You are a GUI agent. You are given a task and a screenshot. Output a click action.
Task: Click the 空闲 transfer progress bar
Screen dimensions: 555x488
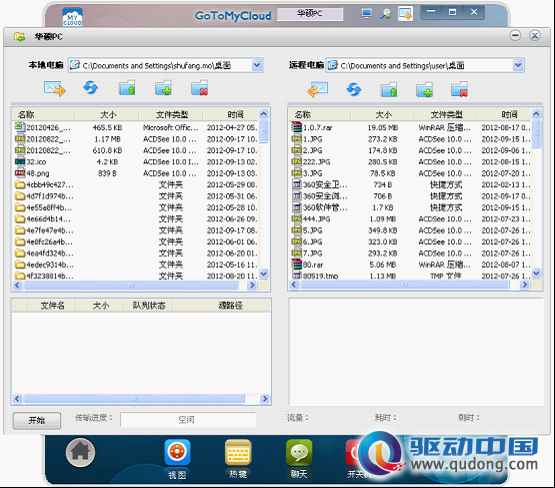188,420
